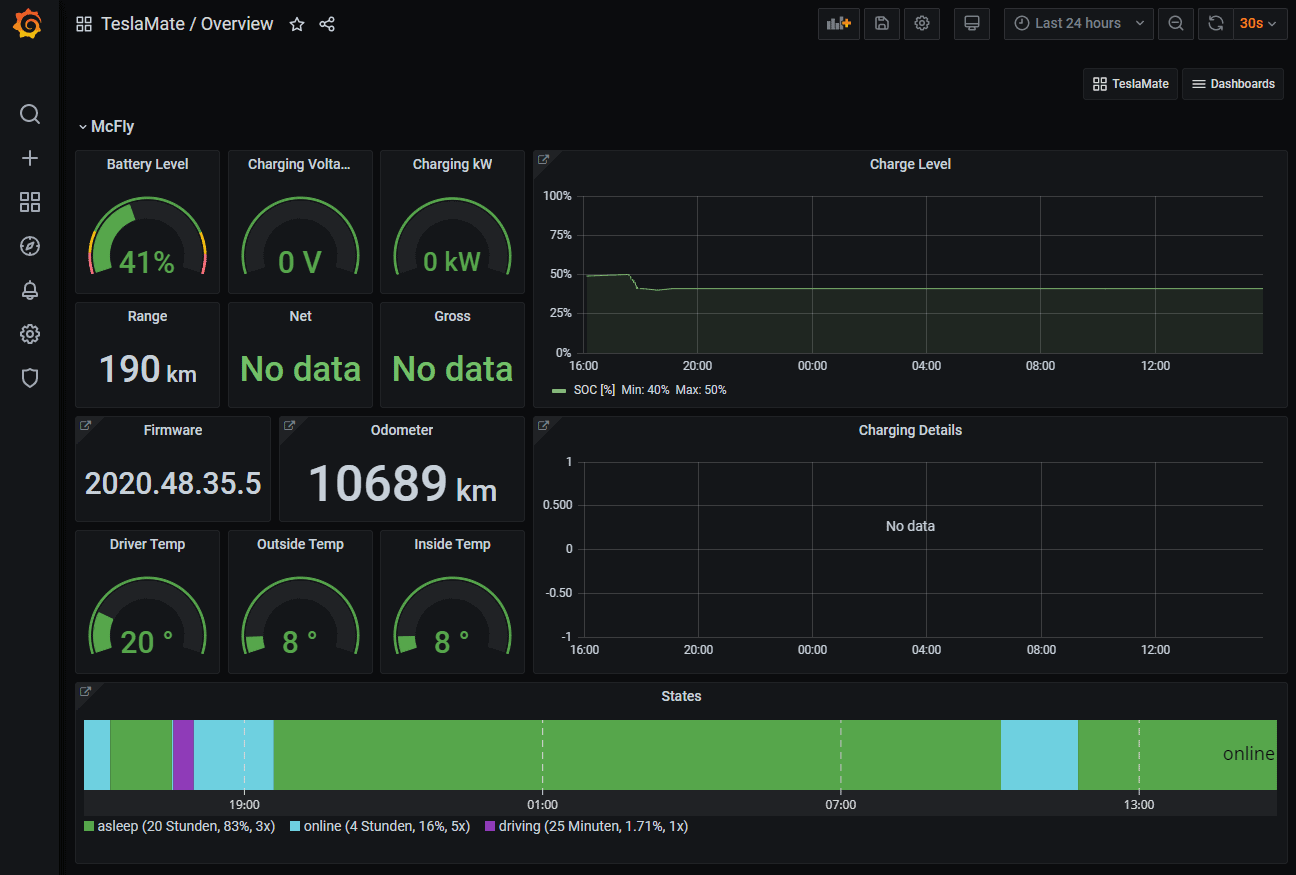Screen dimensions: 1296x875
Task: Open the Dashboards breadcrumb menu item
Action: 1233,84
